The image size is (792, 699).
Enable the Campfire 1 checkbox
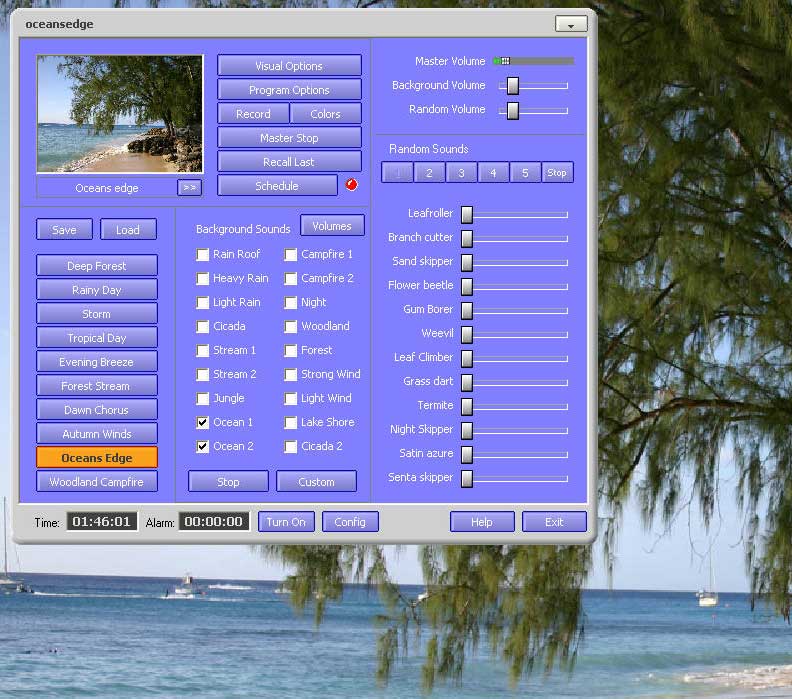click(x=290, y=255)
